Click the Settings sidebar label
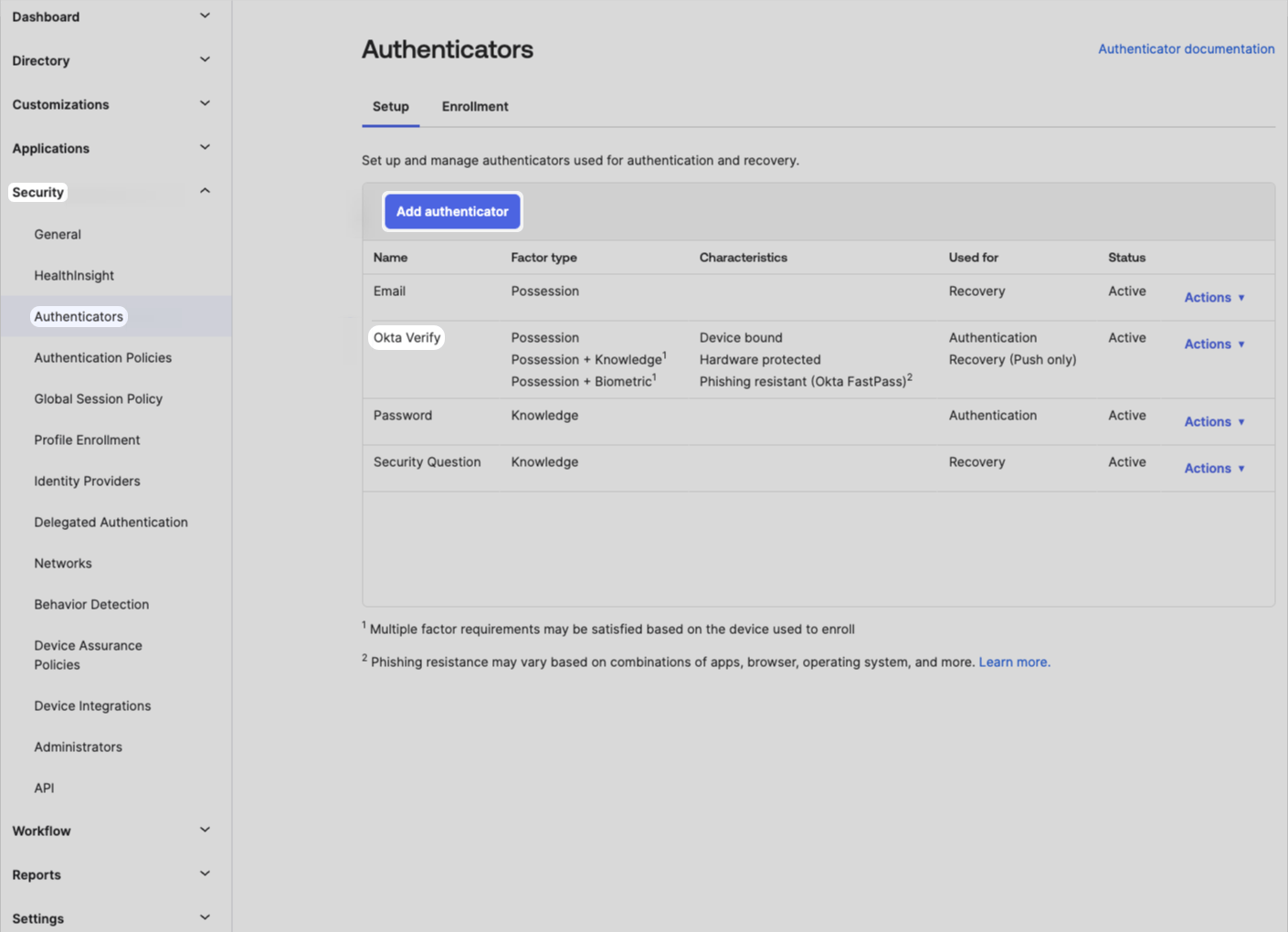Screen dimensions: 1288x932 (38, 918)
